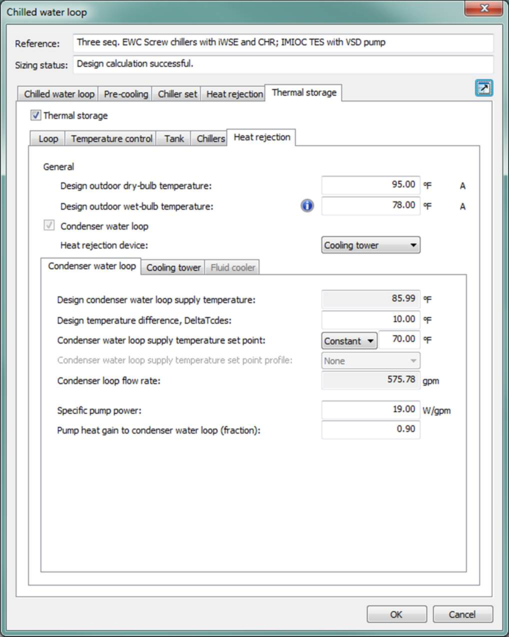Screen dimensions: 509x637
Task: Toggle the Condenser water loop checkbox
Action: (49, 225)
